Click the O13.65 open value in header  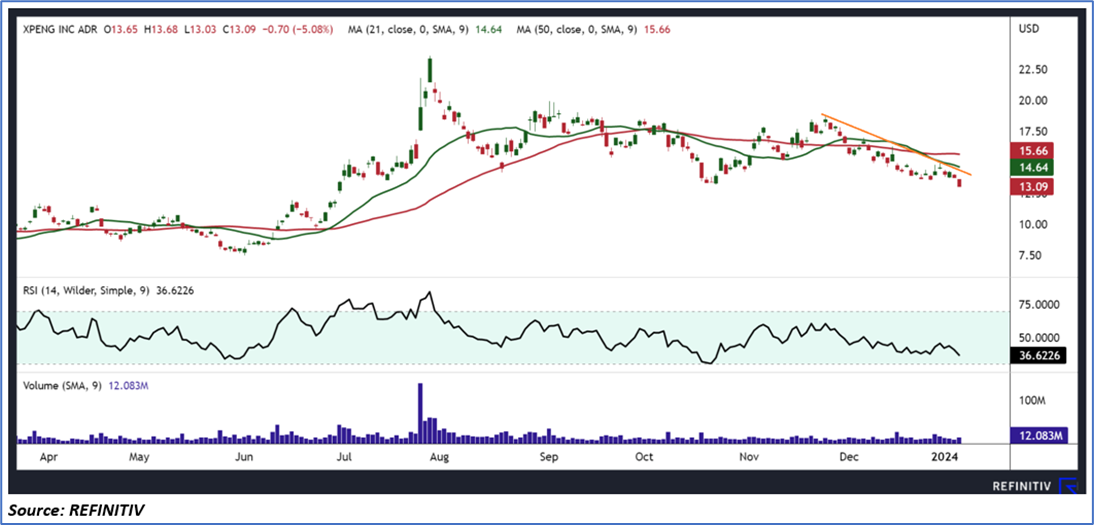120,31
